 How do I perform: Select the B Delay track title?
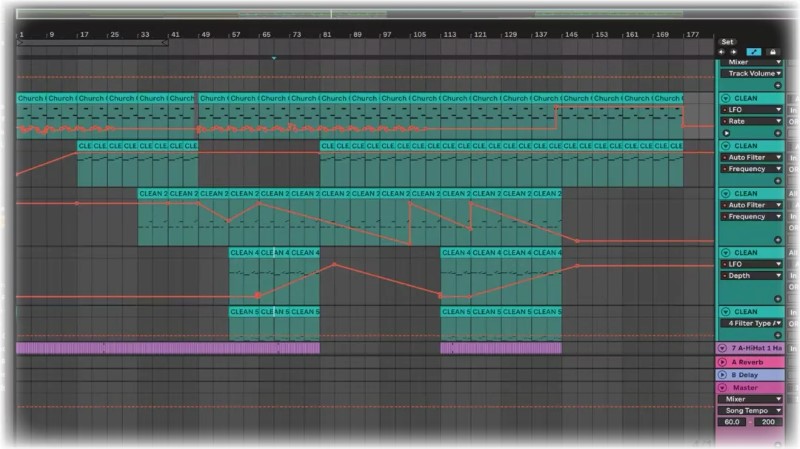[744, 375]
